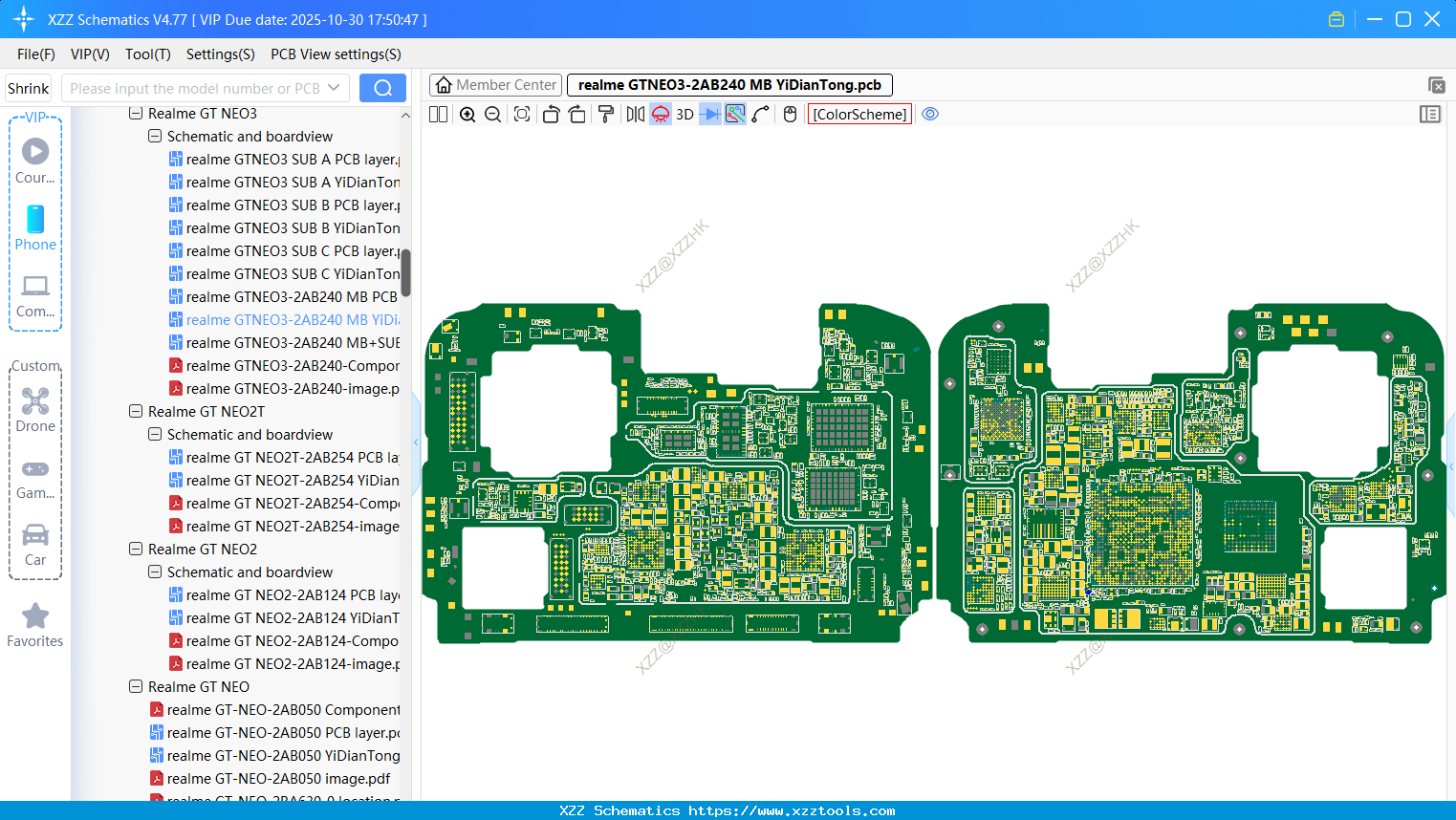Select the paint roller tool
Screen dimensions: 1456x820
pyautogui.click(x=606, y=115)
